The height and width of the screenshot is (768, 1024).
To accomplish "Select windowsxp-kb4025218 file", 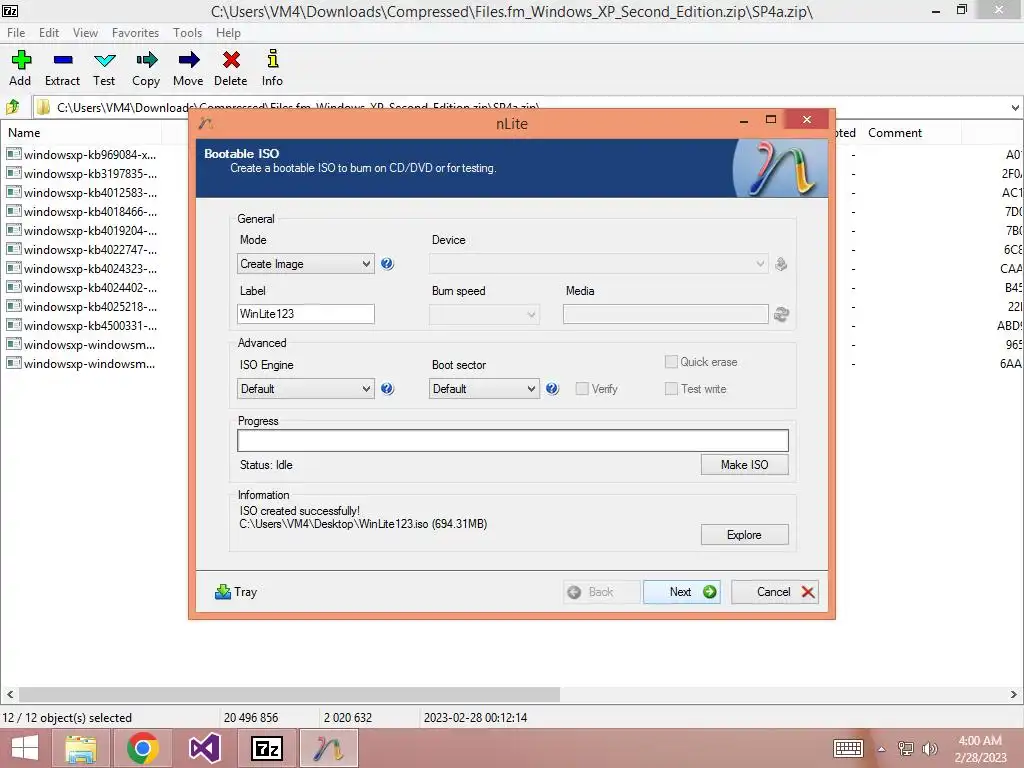I will [82, 306].
